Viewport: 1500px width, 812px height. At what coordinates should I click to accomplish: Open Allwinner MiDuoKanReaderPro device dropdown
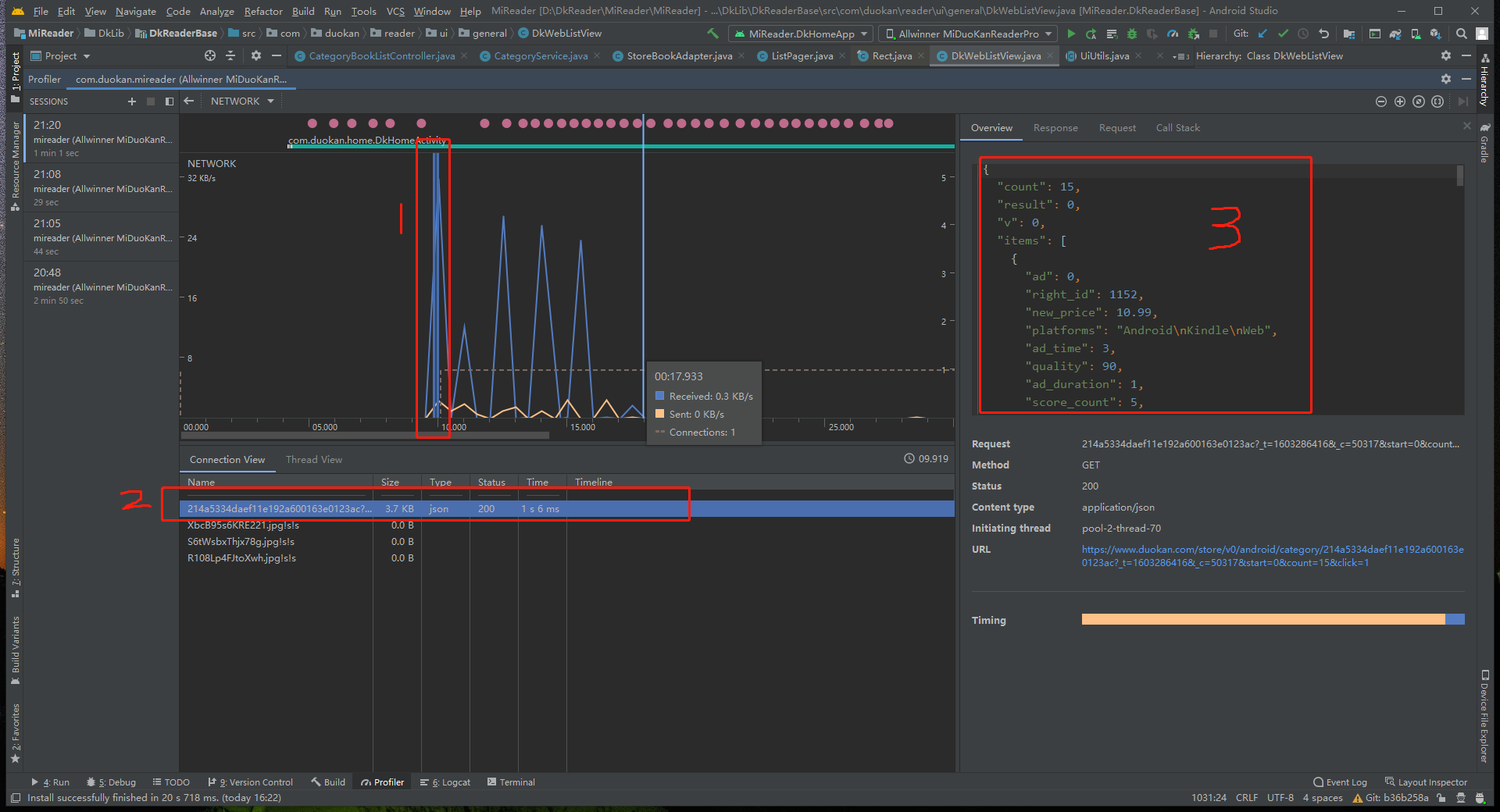[969, 34]
